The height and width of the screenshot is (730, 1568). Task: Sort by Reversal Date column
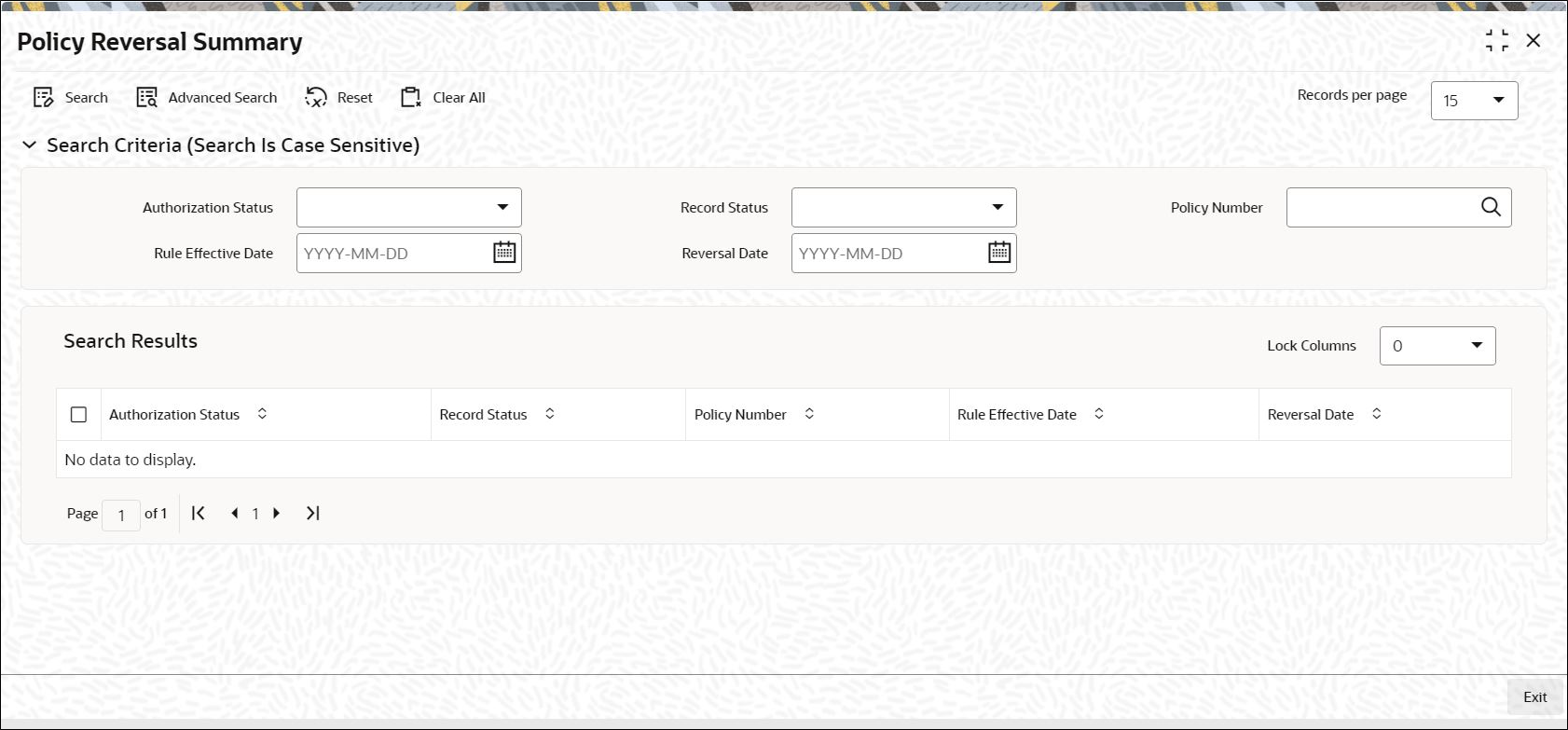click(1376, 414)
